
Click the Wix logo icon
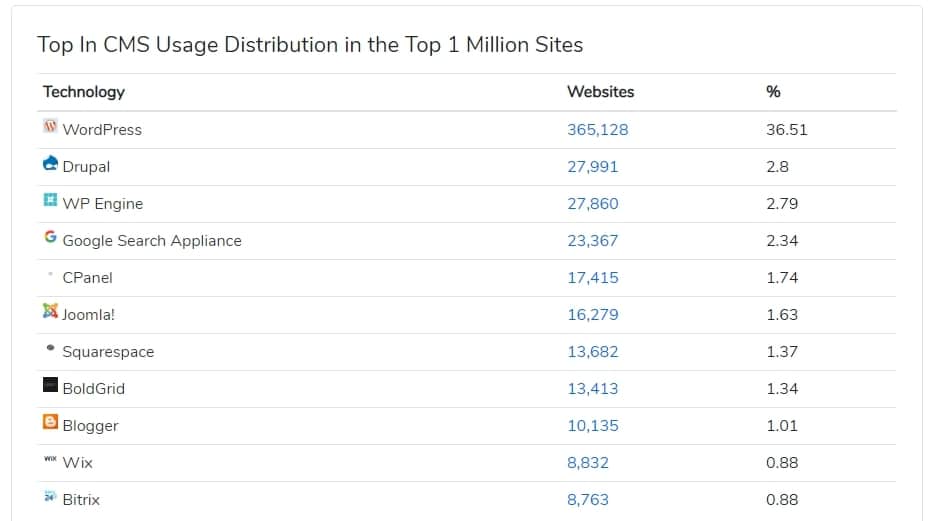[x=50, y=458]
